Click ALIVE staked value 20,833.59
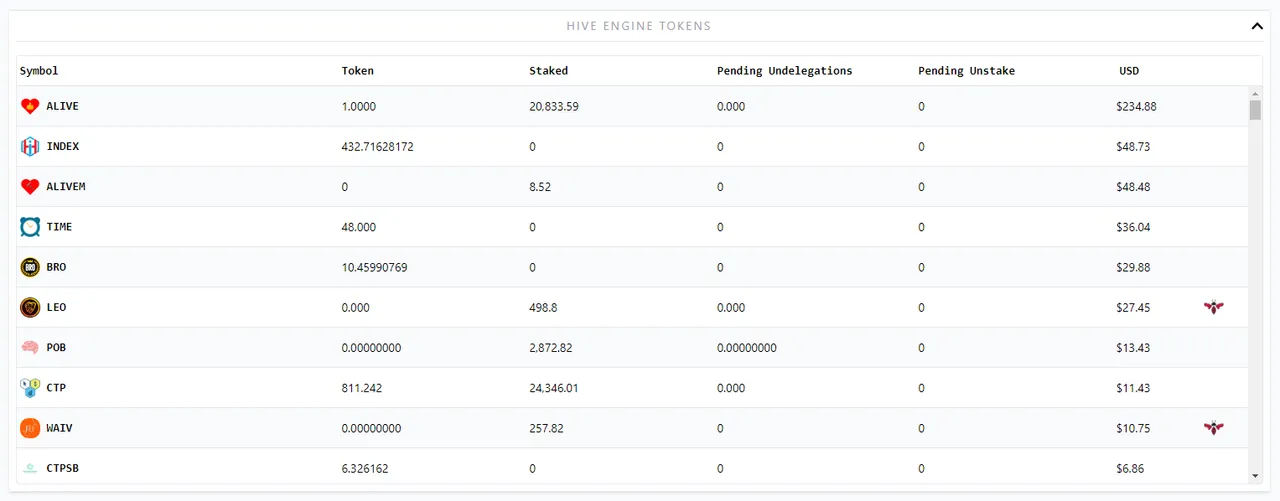Screen dimensions: 1280x501 click(554, 106)
